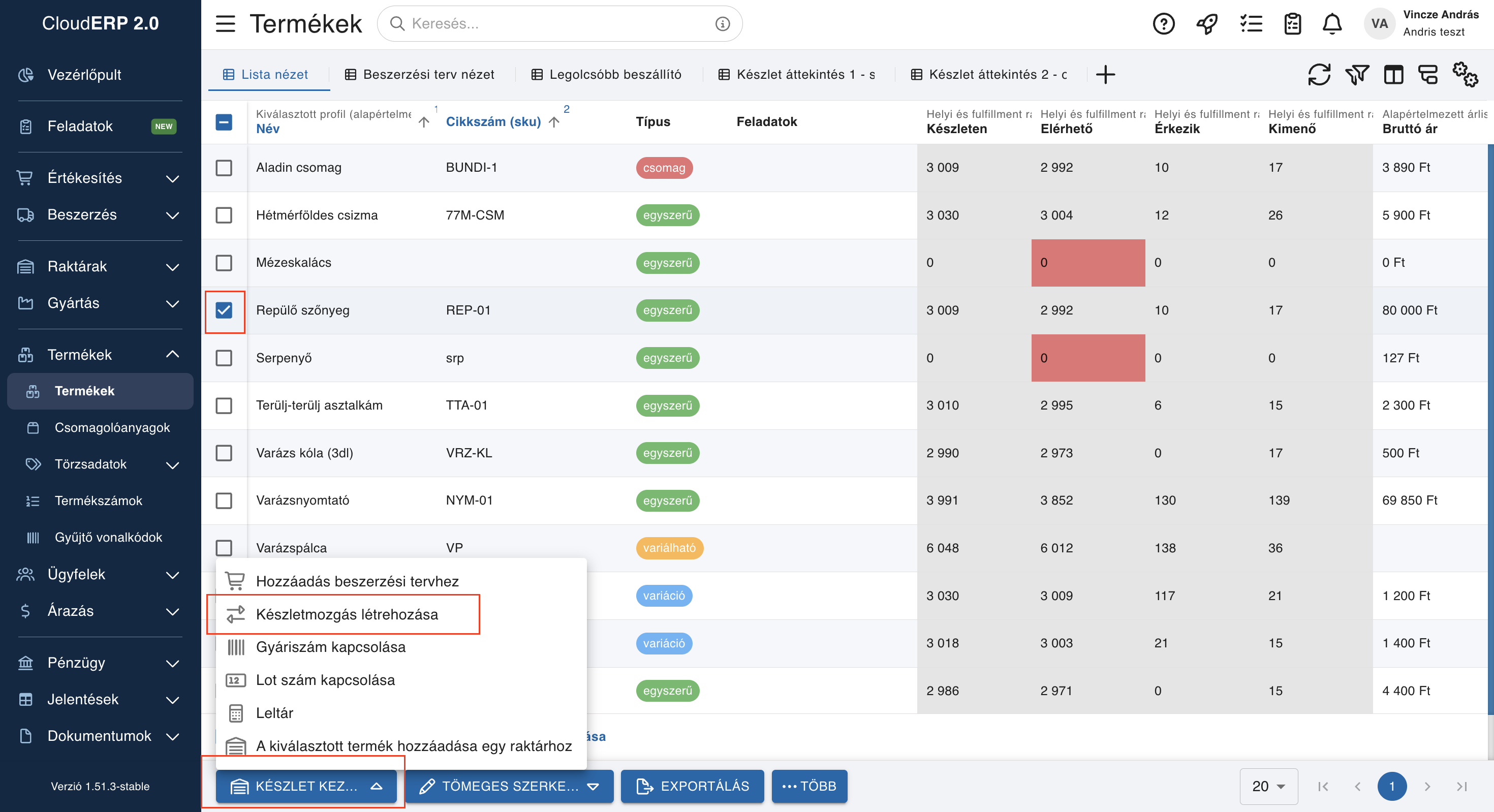1494x812 pixels.
Task: Select Készletmozgás létrehozása menu item
Action: pos(347,614)
